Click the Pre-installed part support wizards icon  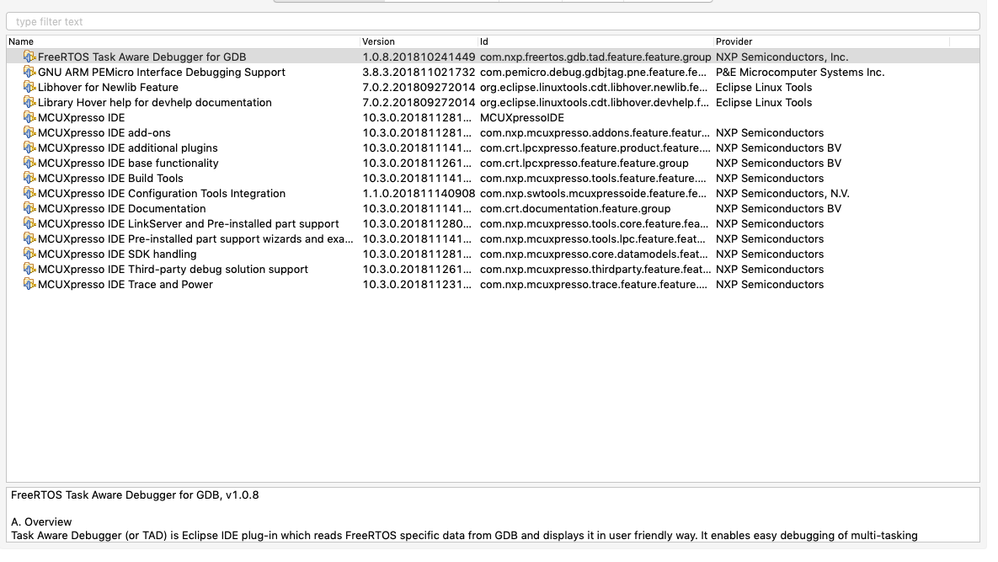(29, 239)
